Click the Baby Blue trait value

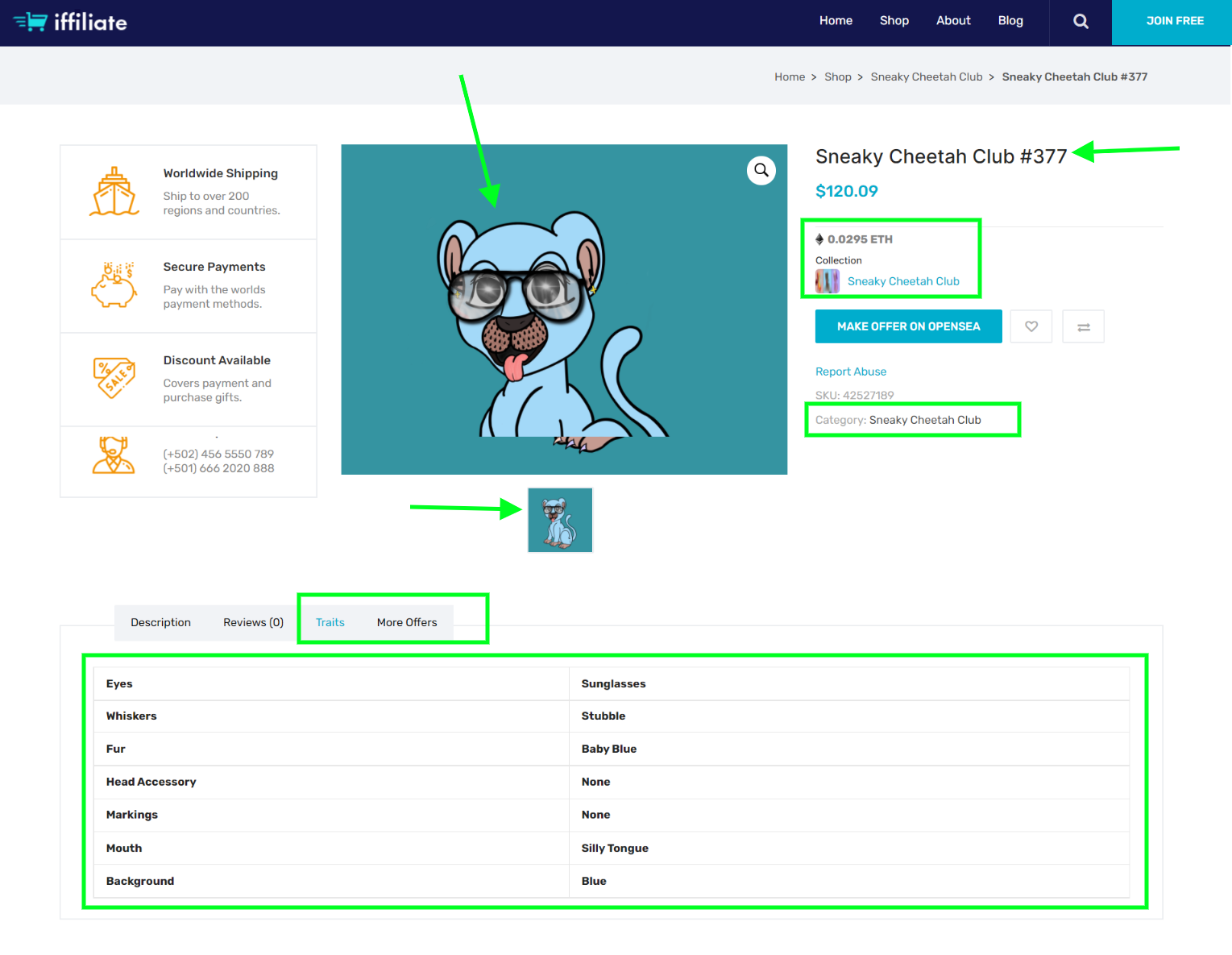pos(609,749)
